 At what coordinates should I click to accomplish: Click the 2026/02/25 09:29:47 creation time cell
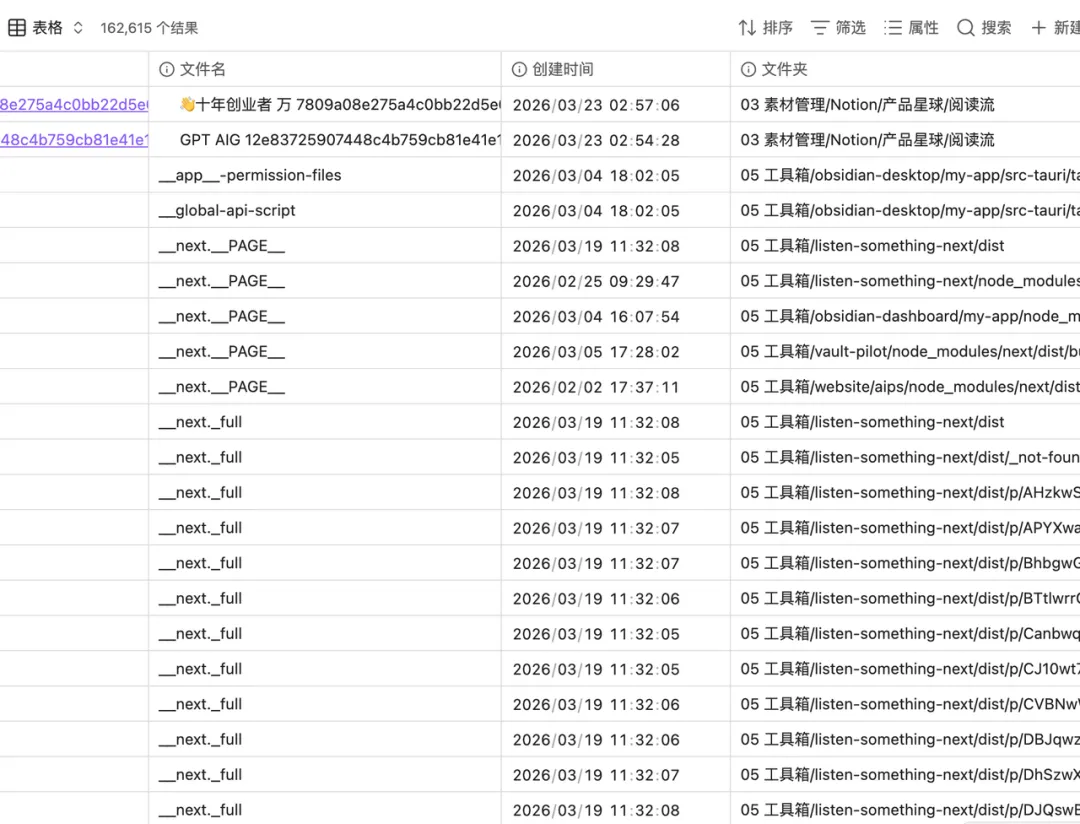tap(596, 281)
